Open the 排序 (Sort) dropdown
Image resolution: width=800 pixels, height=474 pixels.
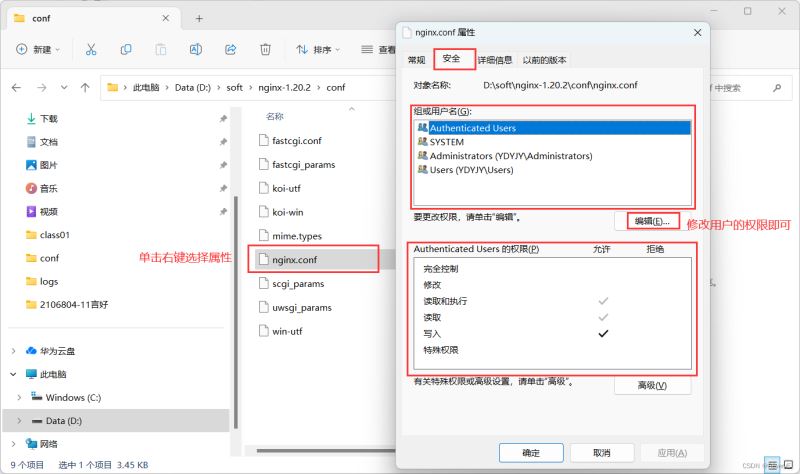(318, 49)
